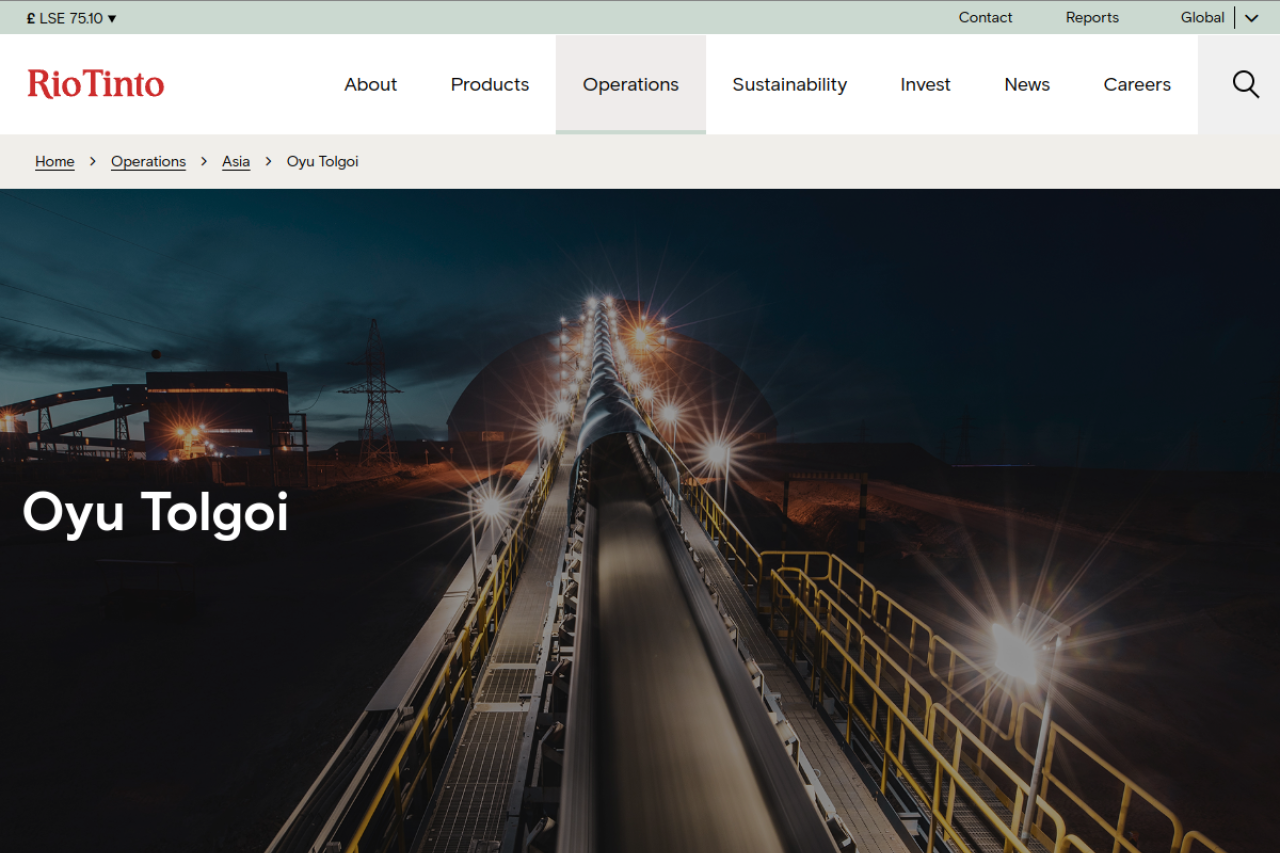Open the Reports link
Image resolution: width=1280 pixels, height=853 pixels.
point(1092,18)
